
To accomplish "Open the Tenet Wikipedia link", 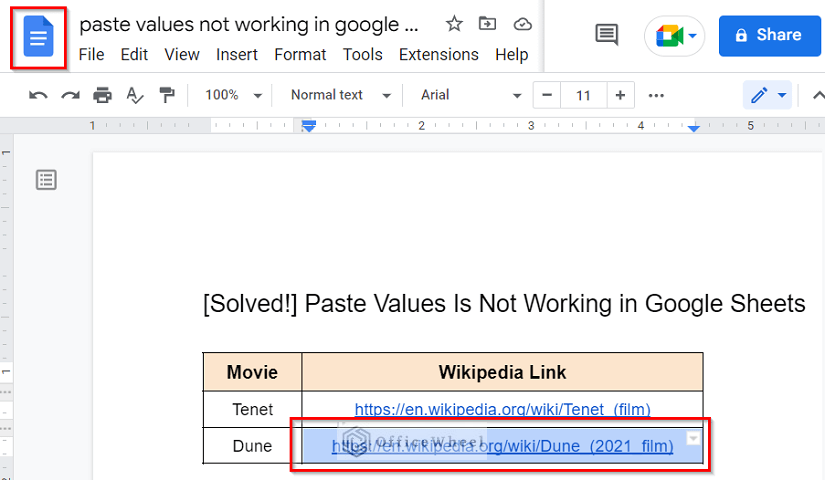I will click(x=502, y=409).
